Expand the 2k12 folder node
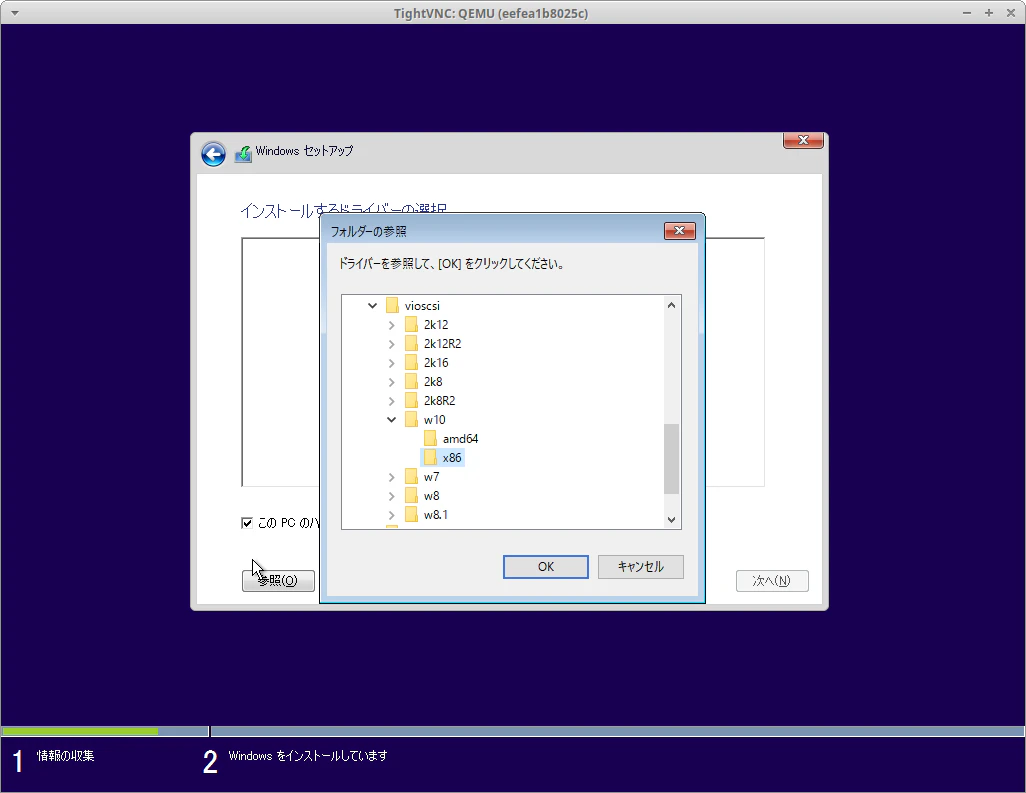Viewport: 1026px width, 793px height. [391, 325]
